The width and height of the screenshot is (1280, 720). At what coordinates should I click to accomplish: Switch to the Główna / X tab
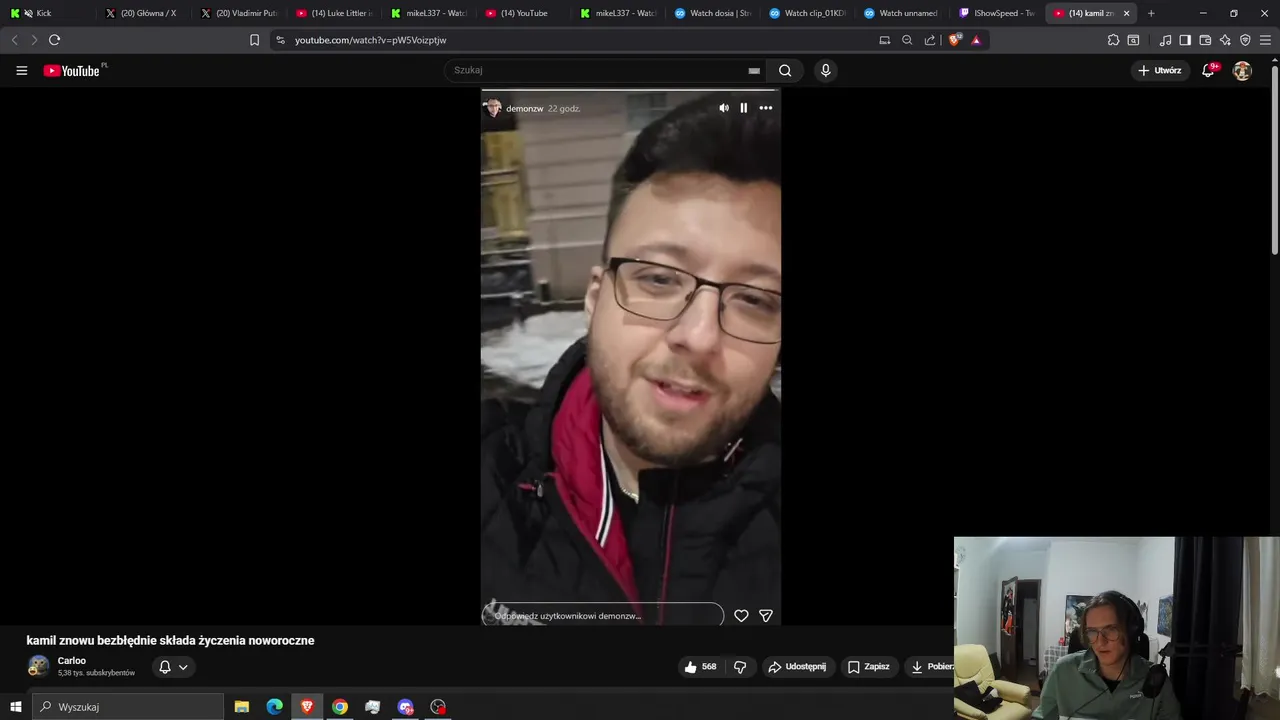[143, 13]
